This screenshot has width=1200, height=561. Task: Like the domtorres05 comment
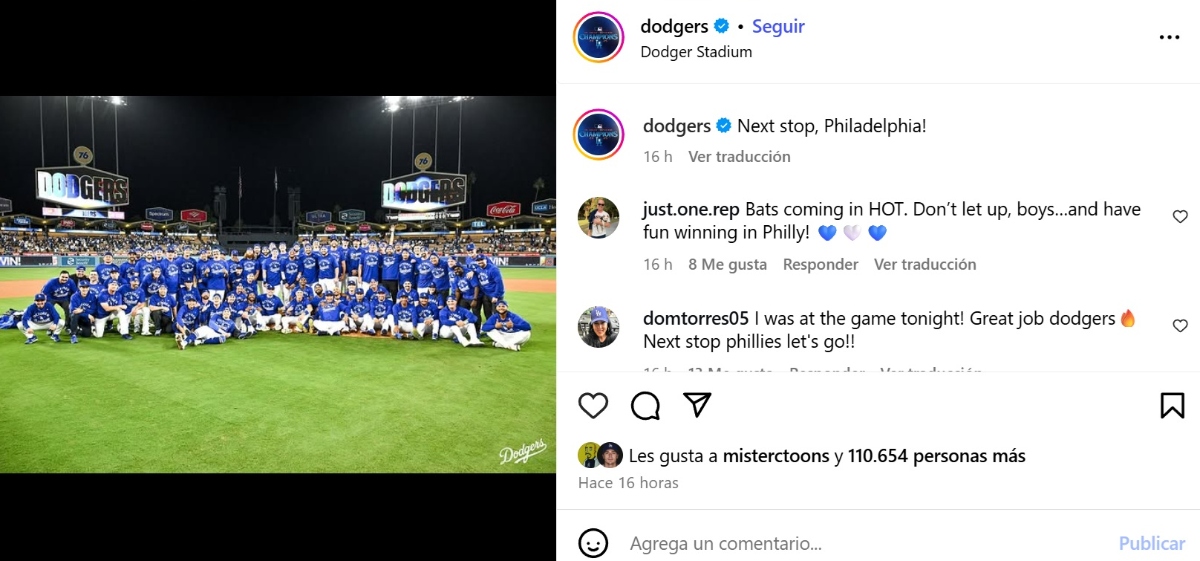pos(1180,325)
